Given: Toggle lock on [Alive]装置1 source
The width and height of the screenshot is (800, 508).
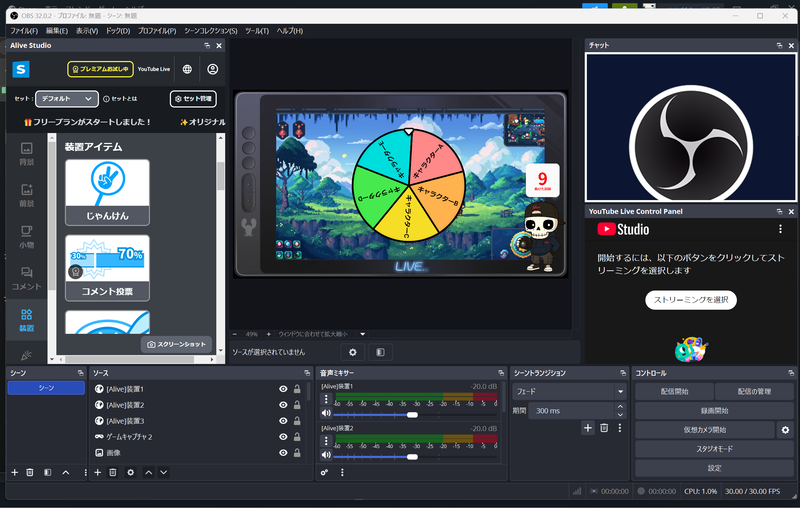Looking at the screenshot, I should (297, 389).
